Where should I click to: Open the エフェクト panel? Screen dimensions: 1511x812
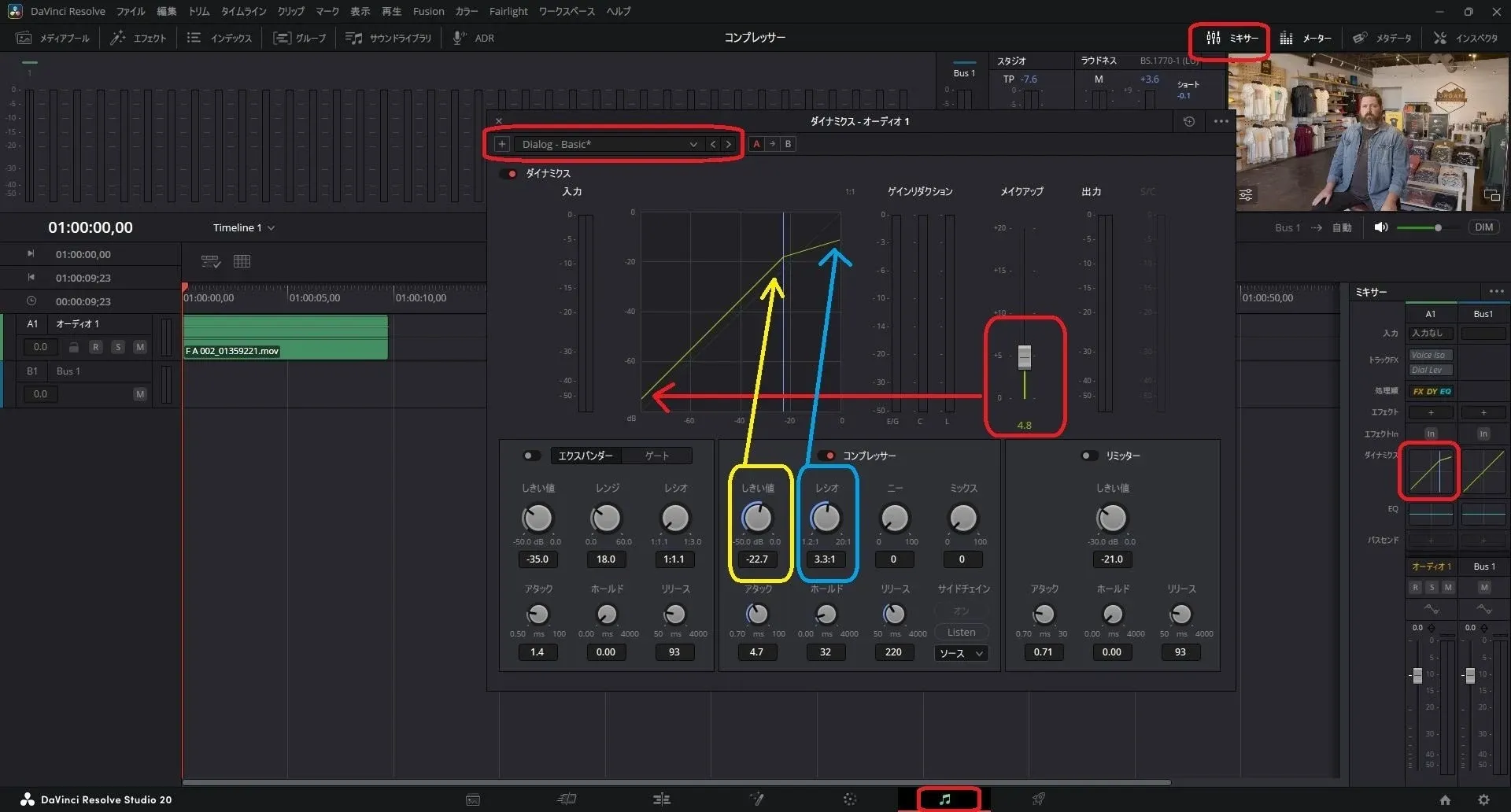[x=139, y=38]
